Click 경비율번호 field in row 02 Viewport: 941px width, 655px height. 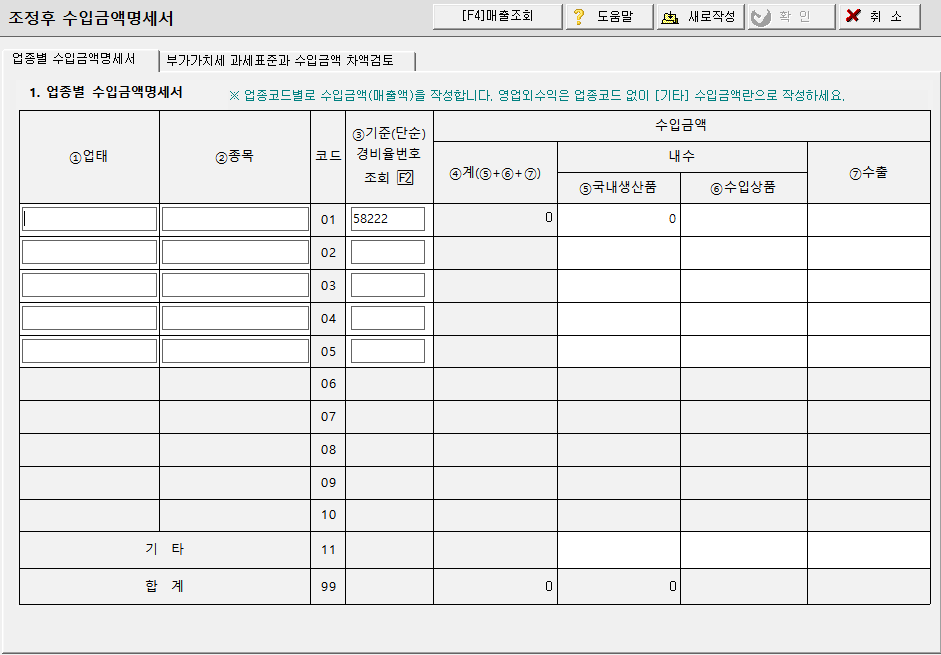[x=388, y=252]
